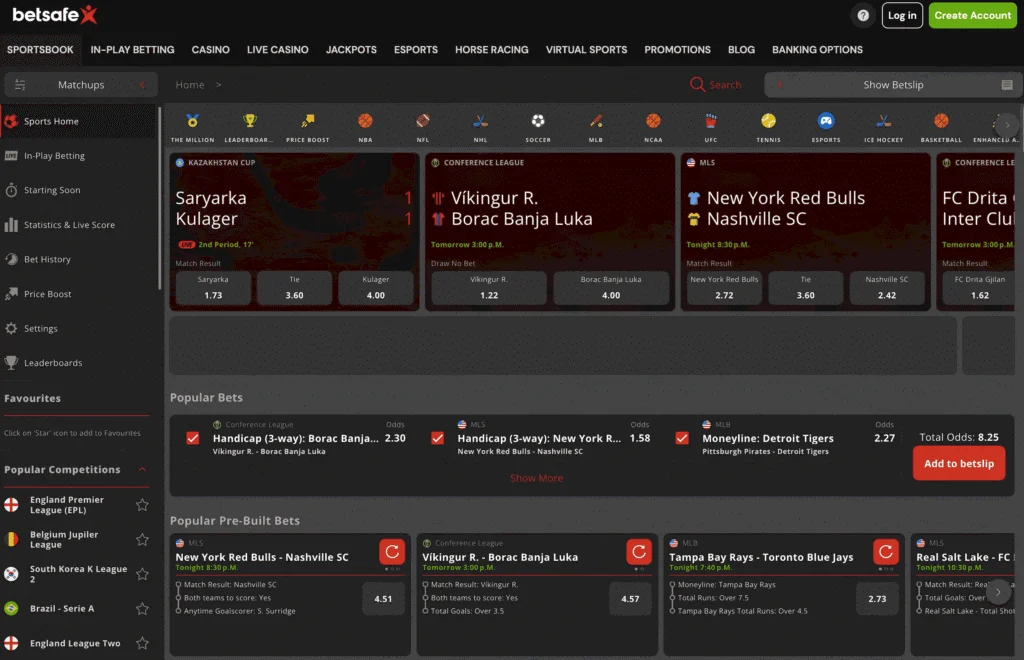Screen dimensions: 1024x660
Task: Expand the Show Betslip panel
Action: pyautogui.click(x=893, y=85)
